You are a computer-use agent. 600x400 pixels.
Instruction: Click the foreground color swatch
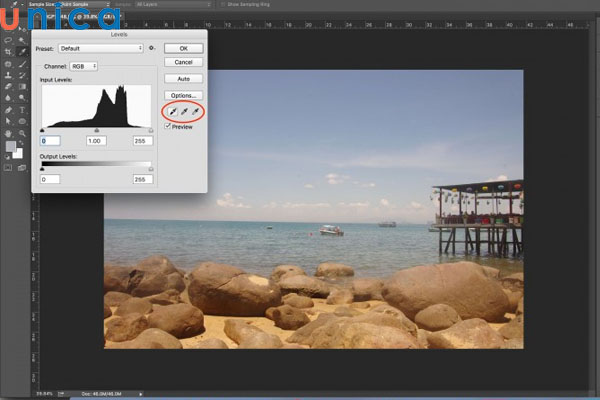11,146
